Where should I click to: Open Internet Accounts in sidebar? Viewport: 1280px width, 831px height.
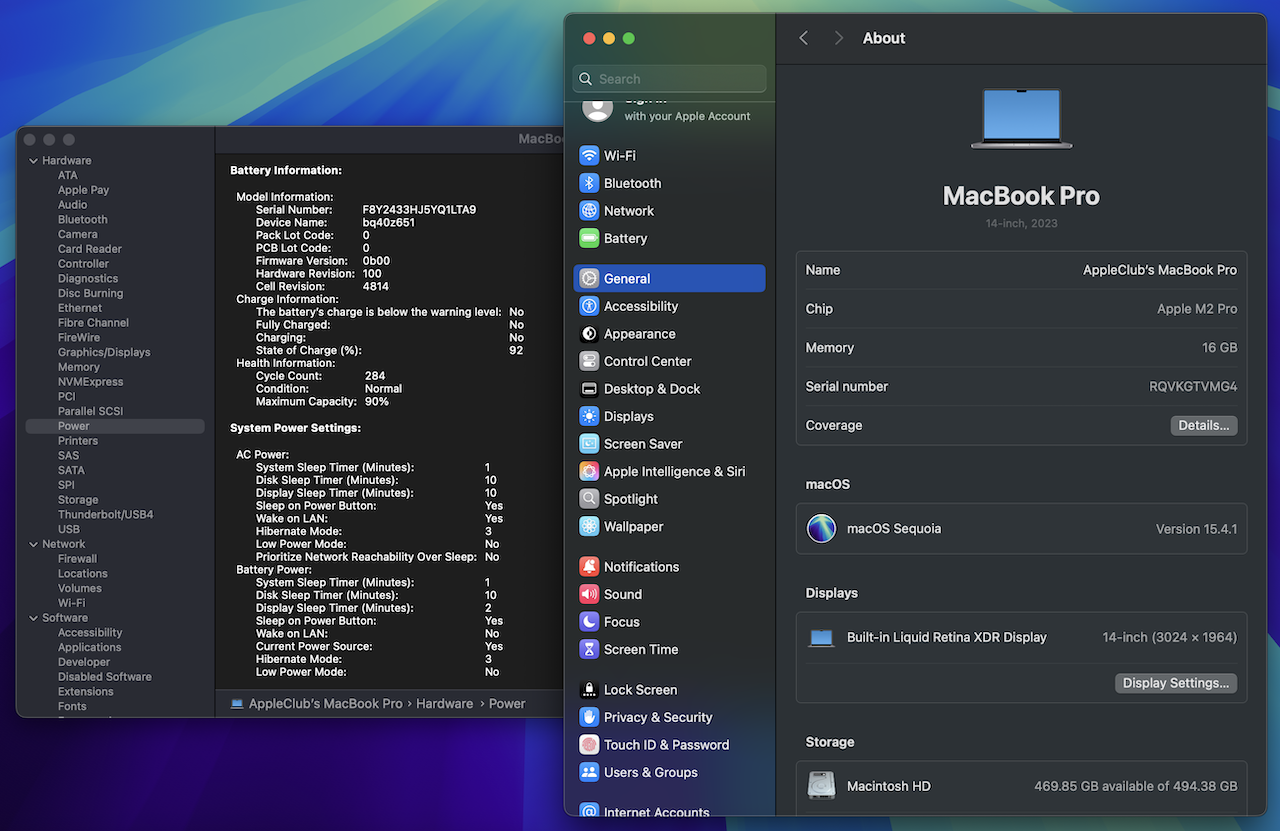657,812
